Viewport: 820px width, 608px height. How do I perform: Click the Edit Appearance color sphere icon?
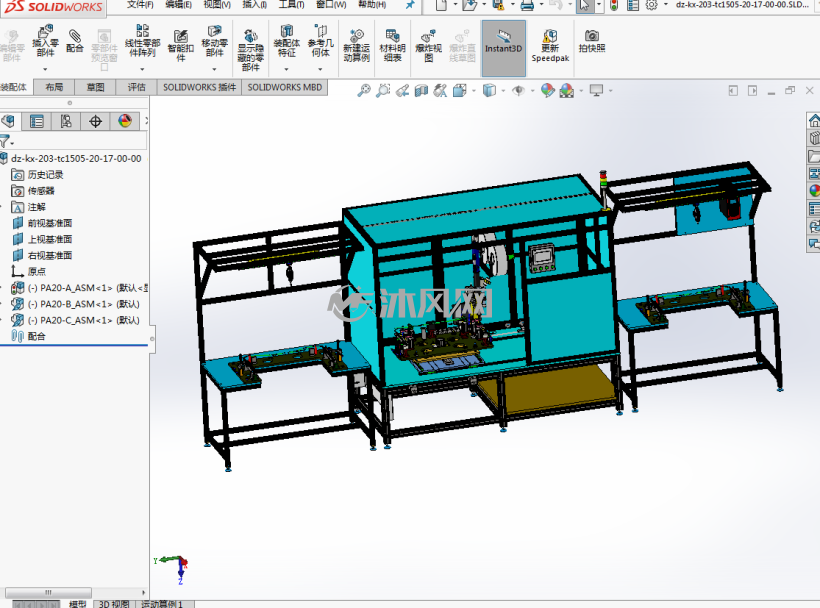tap(548, 90)
